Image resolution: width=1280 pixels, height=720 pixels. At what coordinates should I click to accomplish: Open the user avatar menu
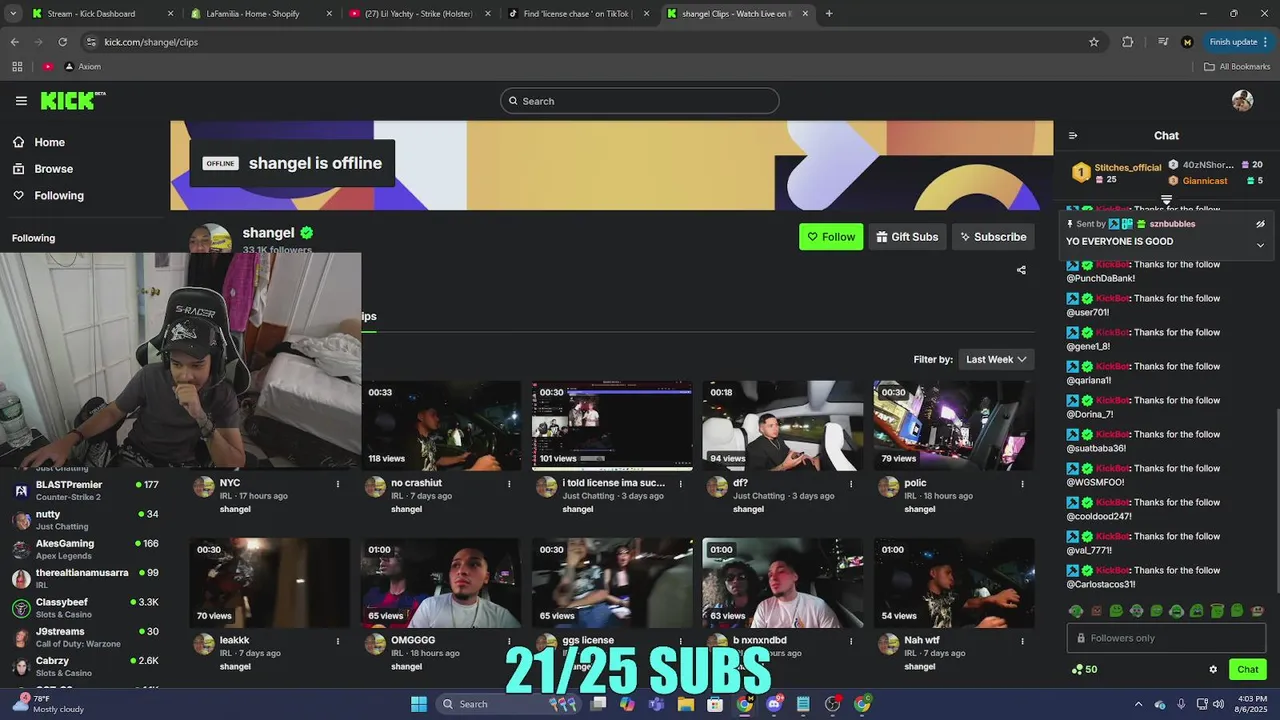pyautogui.click(x=1242, y=101)
